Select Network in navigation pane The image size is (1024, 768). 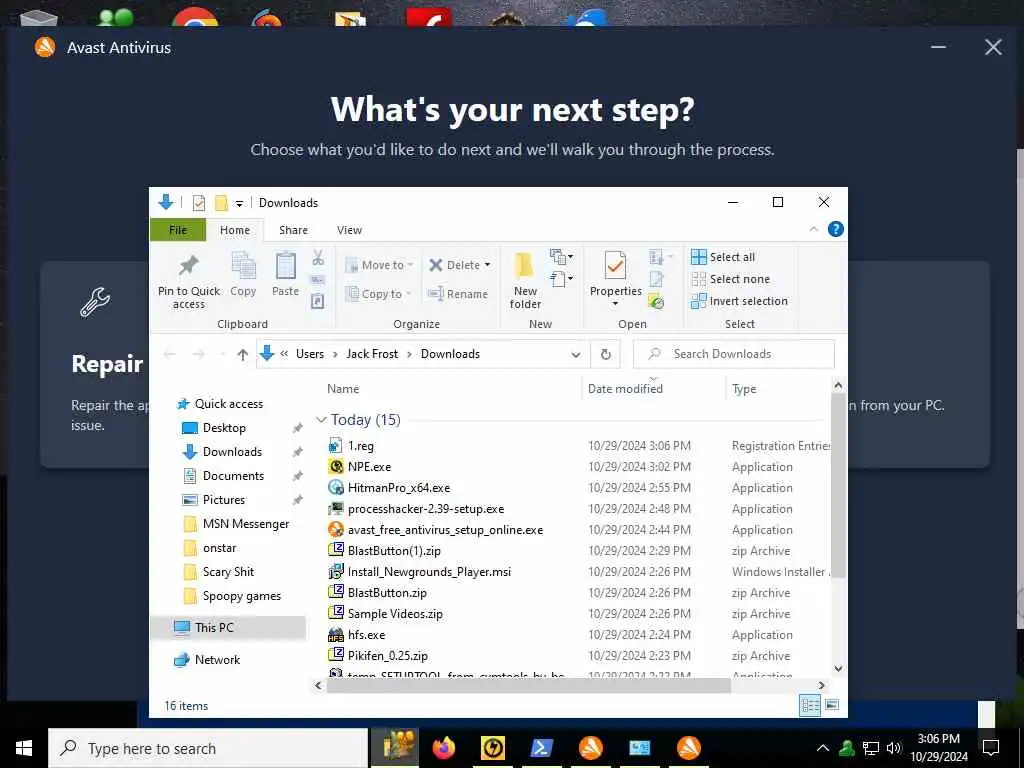(x=217, y=660)
